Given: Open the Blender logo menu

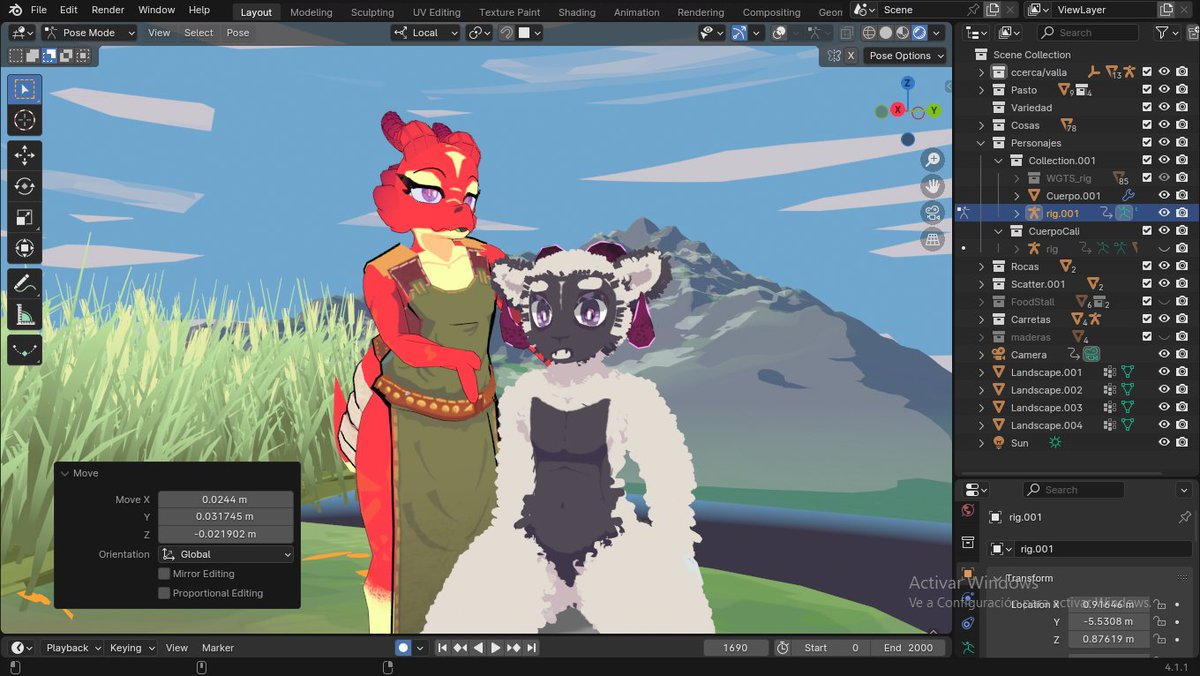Looking at the screenshot, I should tap(13, 10).
